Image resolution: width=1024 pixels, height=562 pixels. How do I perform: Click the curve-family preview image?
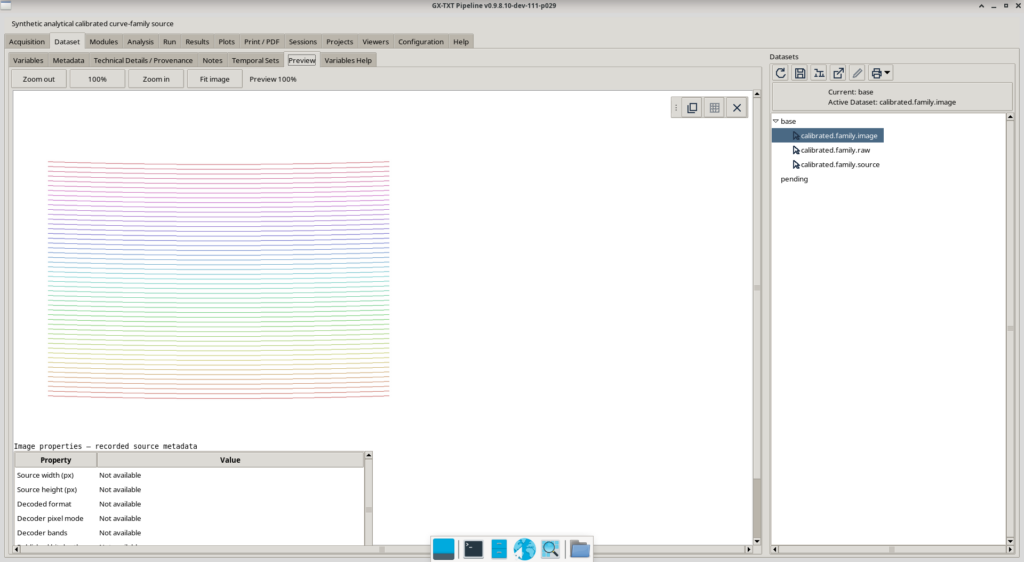(218, 279)
